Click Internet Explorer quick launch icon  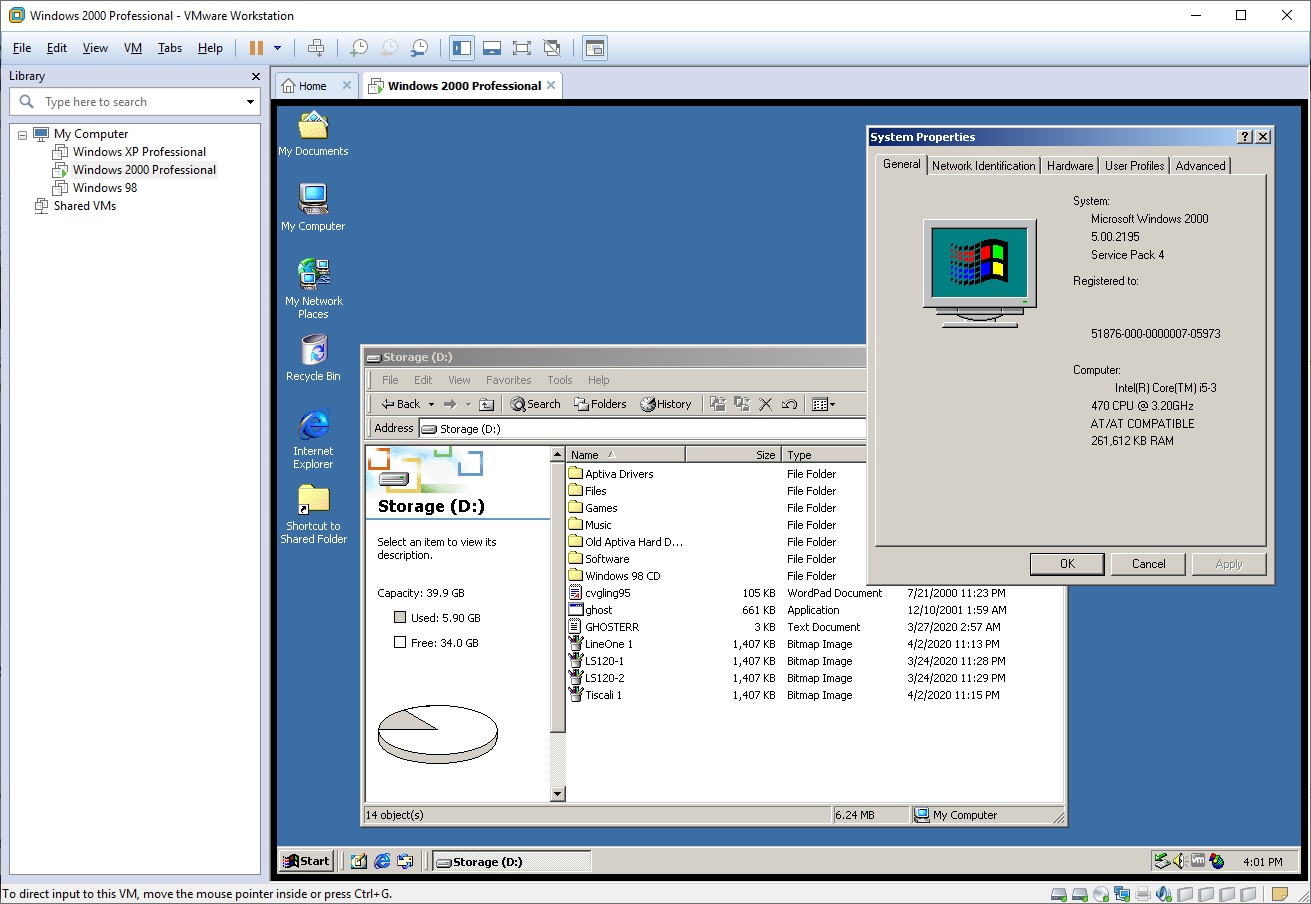382,861
